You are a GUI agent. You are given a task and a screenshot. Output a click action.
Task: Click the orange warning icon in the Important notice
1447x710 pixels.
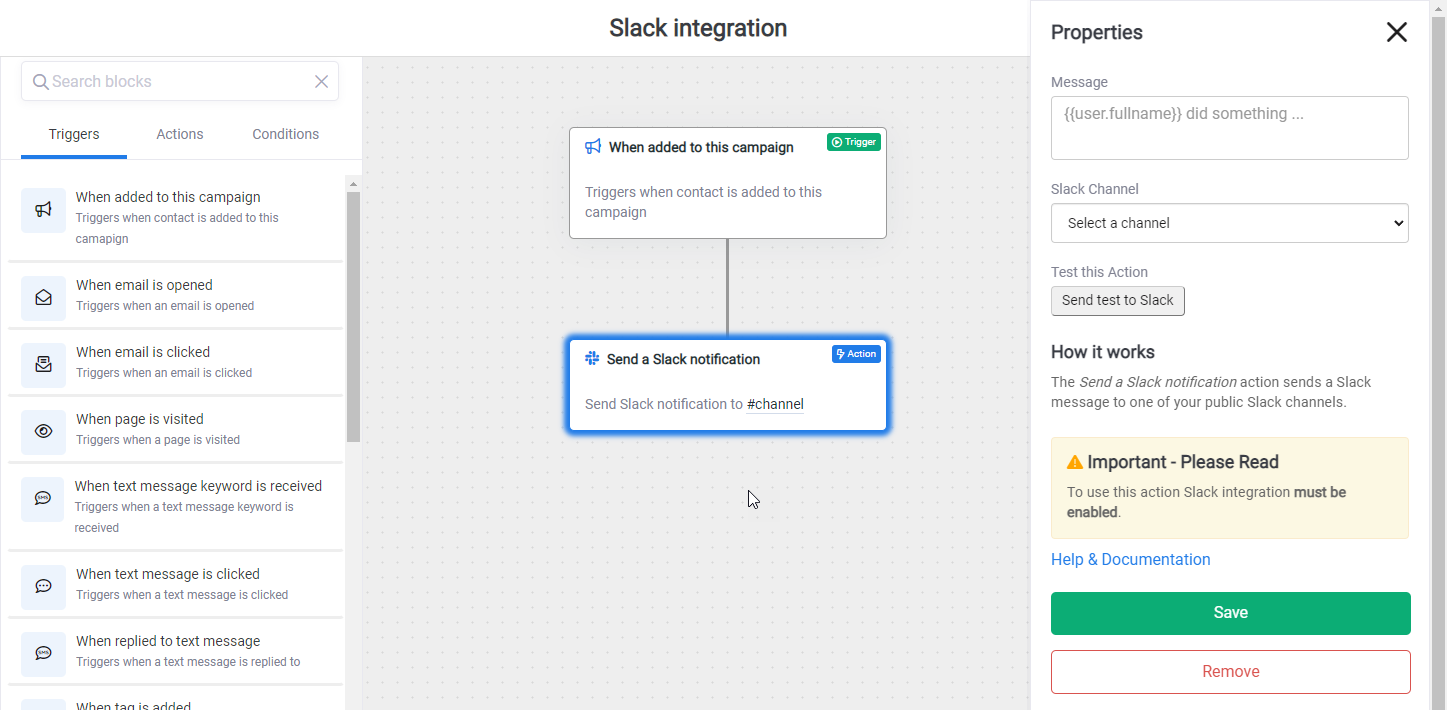pyautogui.click(x=1075, y=462)
